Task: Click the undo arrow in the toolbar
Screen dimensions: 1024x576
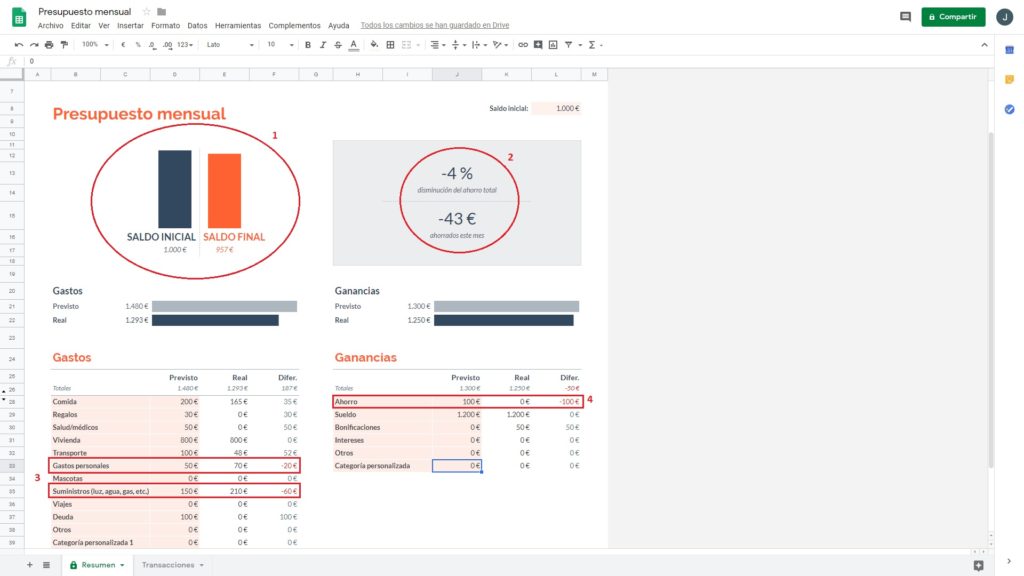Action: click(x=19, y=45)
